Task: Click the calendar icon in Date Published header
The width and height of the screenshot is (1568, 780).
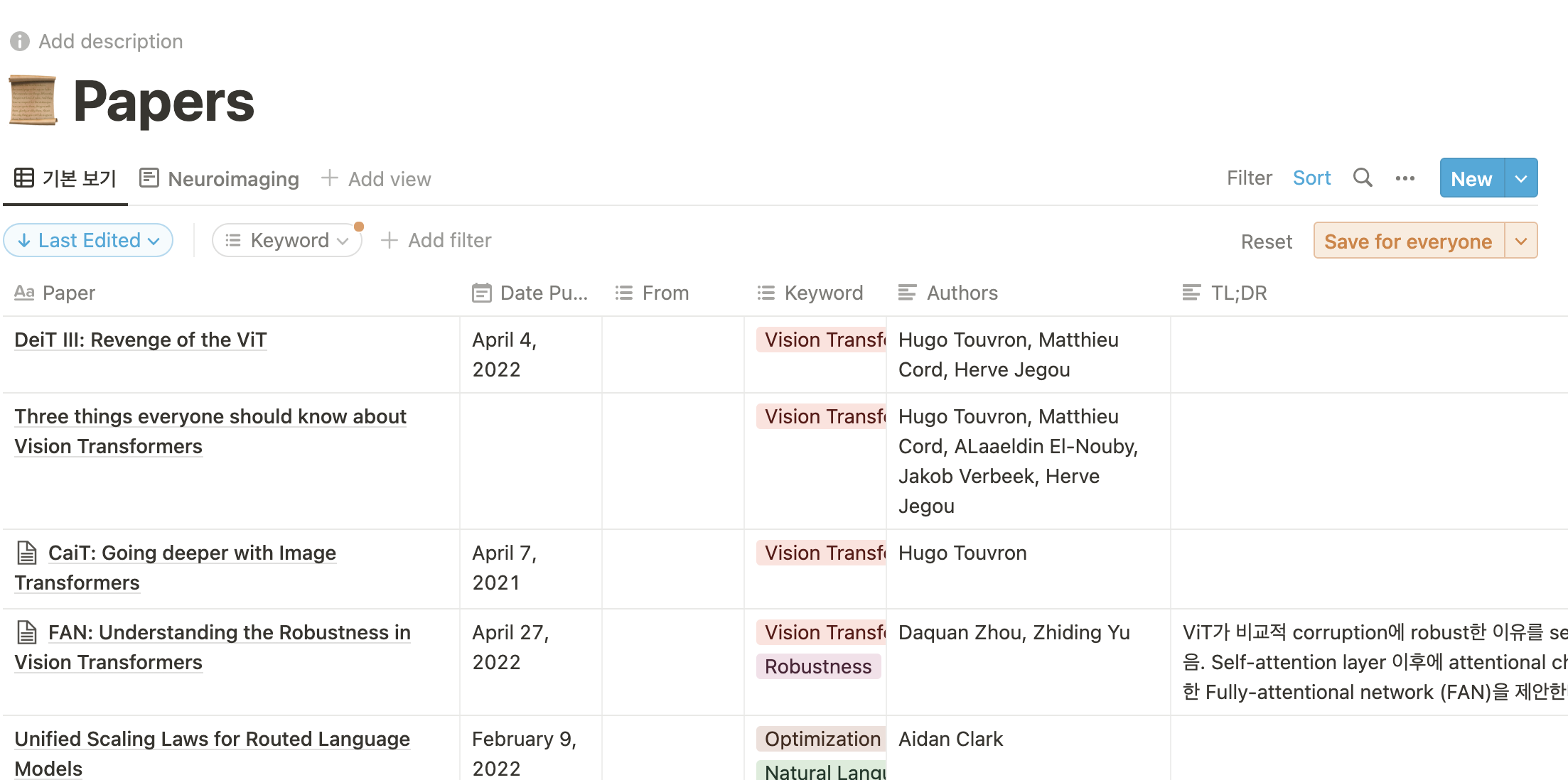Action: coord(481,293)
